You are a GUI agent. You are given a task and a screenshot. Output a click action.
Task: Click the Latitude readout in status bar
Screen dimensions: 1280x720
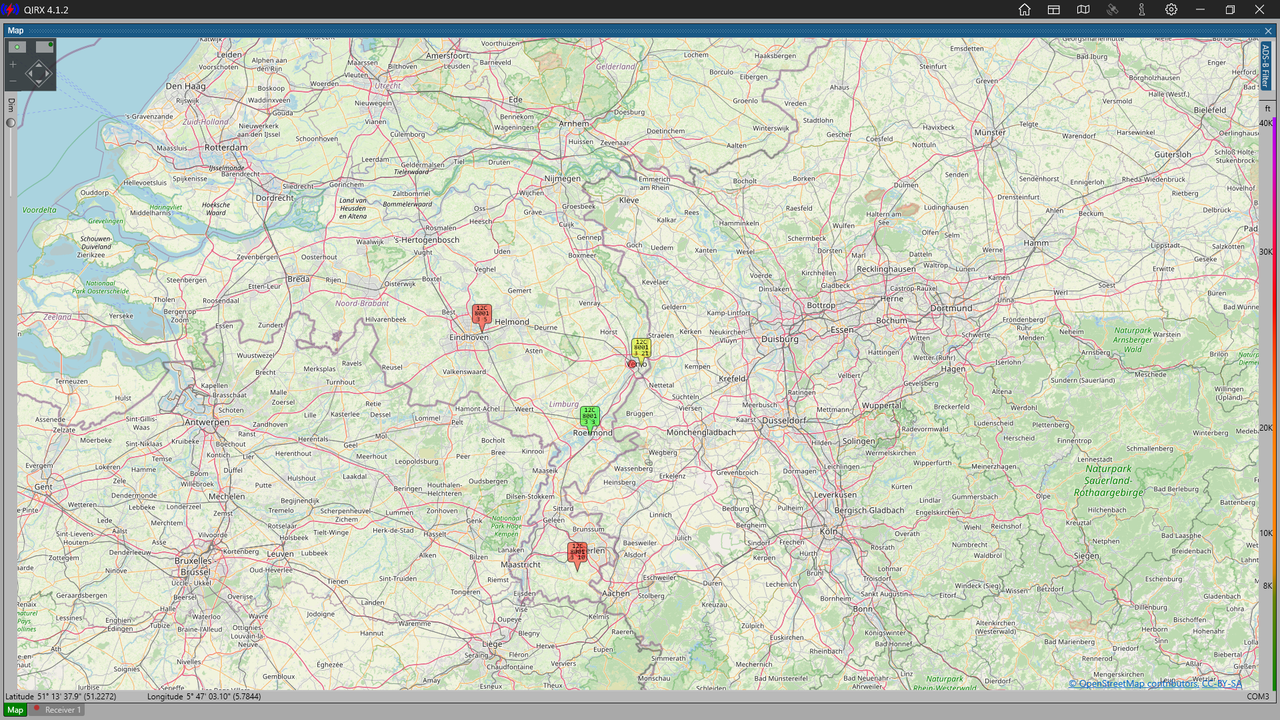(x=61, y=696)
